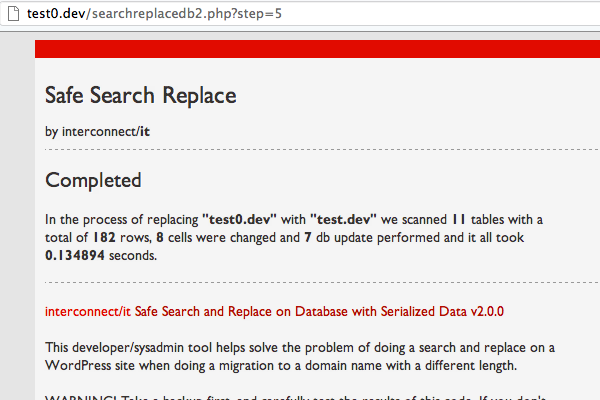This screenshot has height=400, width=600.
Task: Click the 'This developer/sysadmin tool helps' paragraph
Action: click(300, 356)
